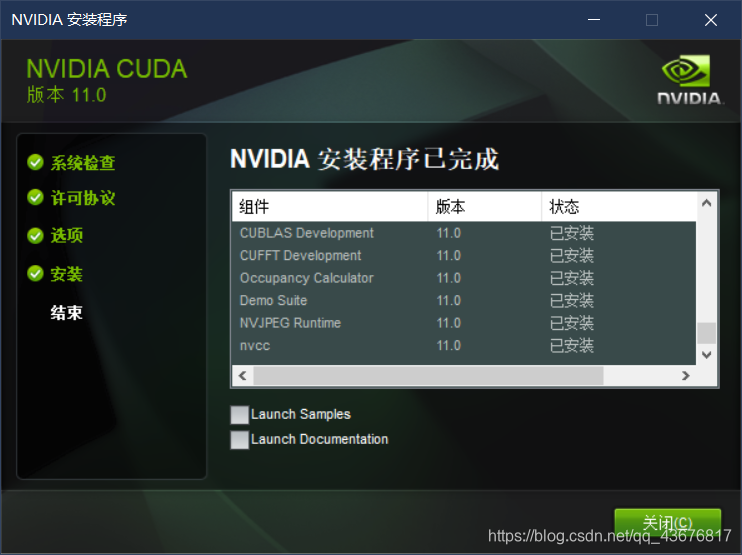This screenshot has width=742, height=555.
Task: Select the 选项 step
Action: [67, 235]
